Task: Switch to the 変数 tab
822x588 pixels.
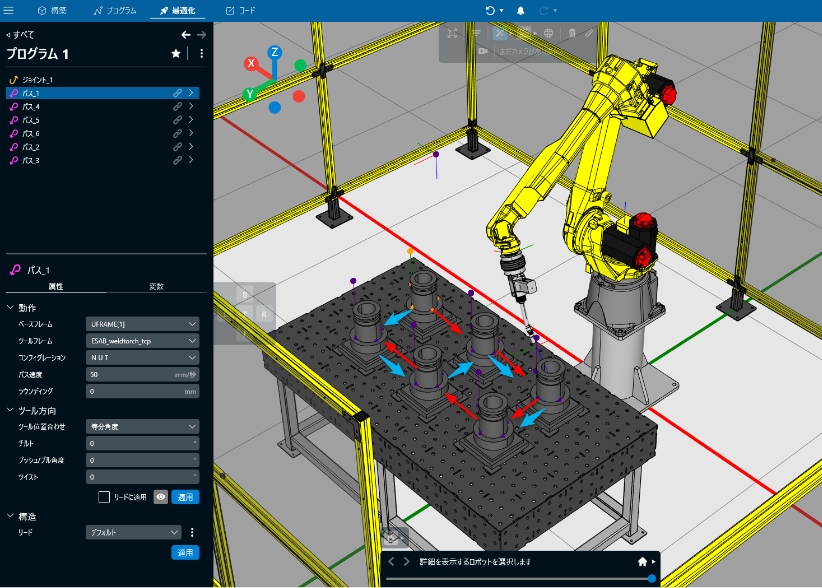Action: point(156,288)
